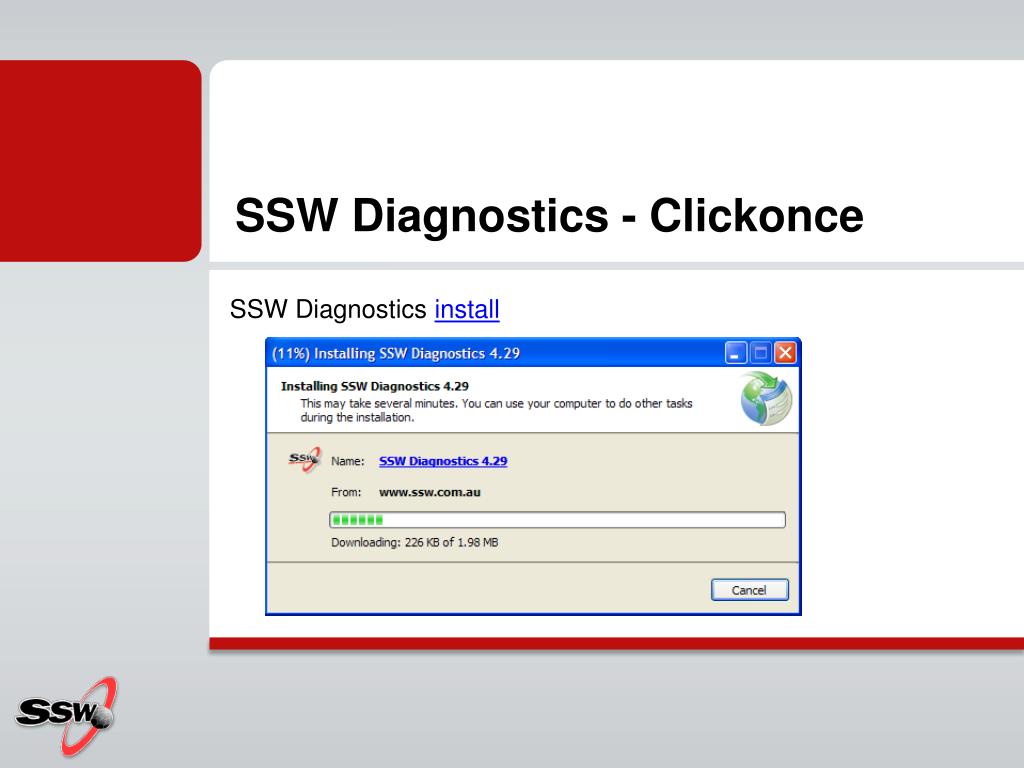Click the bold 'Installing SSW Diagnostics 4.29' heading
This screenshot has width=1024, height=768.
tap(375, 386)
